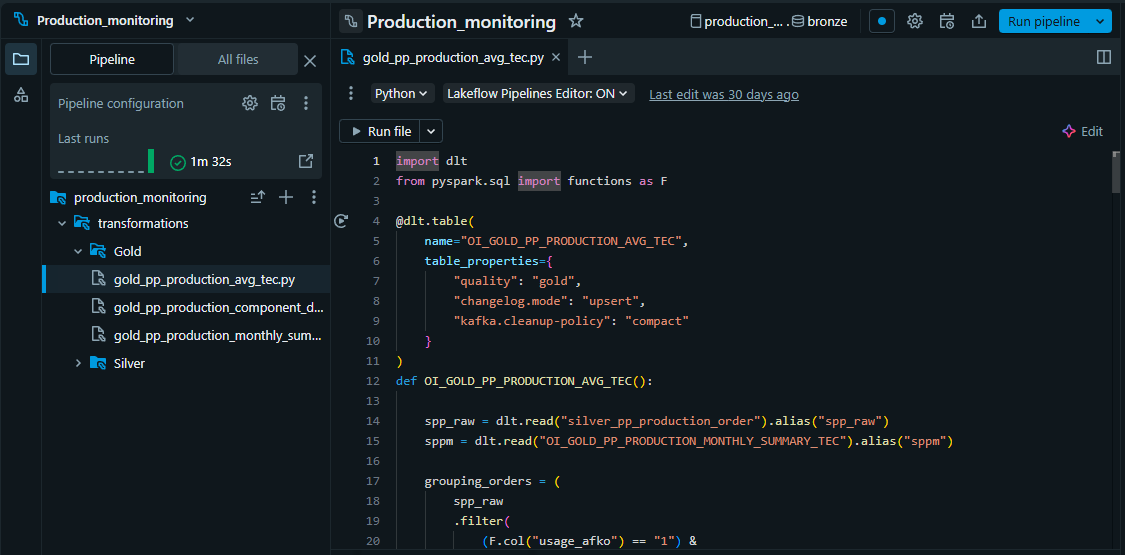This screenshot has height=555, width=1125.
Task: Star the Production_monitoring pipeline as favorite
Action: coord(576,21)
